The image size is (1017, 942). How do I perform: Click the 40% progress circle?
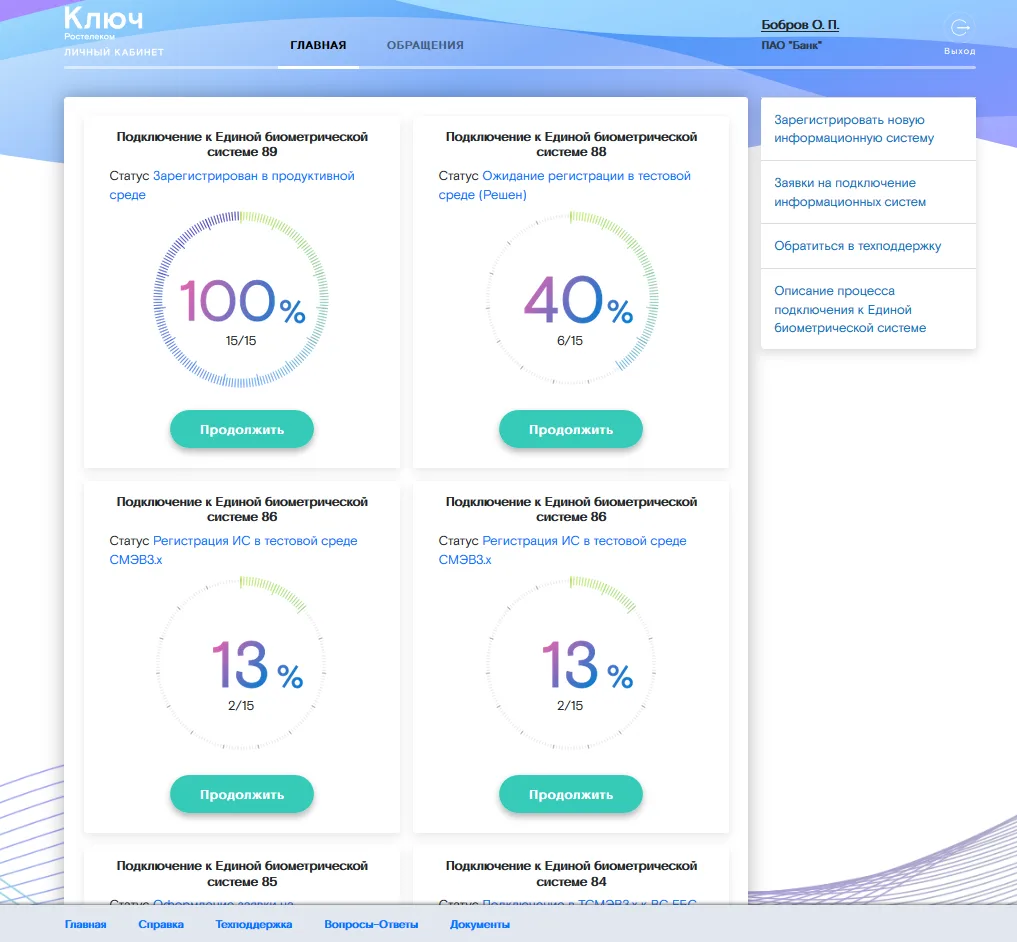click(570, 299)
